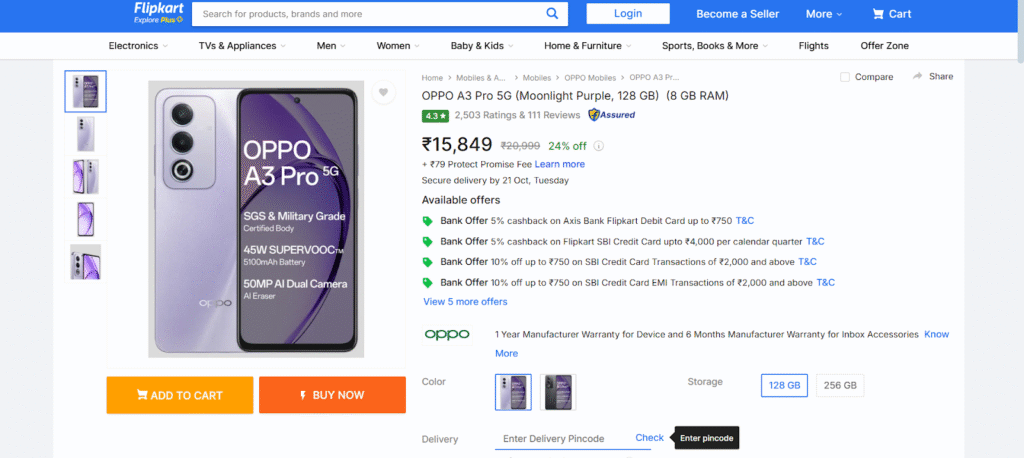Viewport: 1024px width, 458px height.
Task: Click the ADD TO CART button
Action: click(x=180, y=395)
